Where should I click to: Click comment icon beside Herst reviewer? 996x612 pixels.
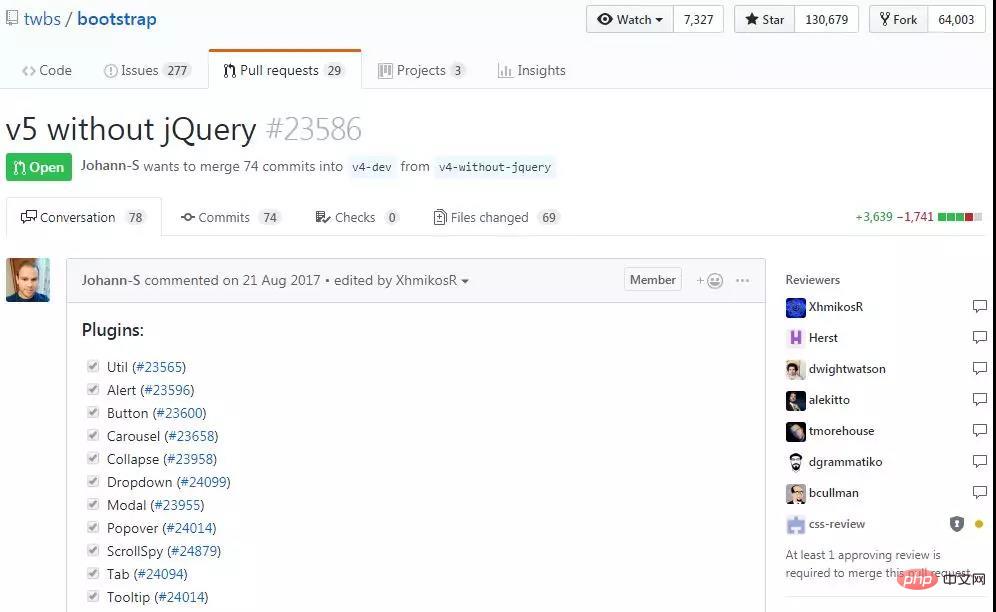click(x=979, y=337)
